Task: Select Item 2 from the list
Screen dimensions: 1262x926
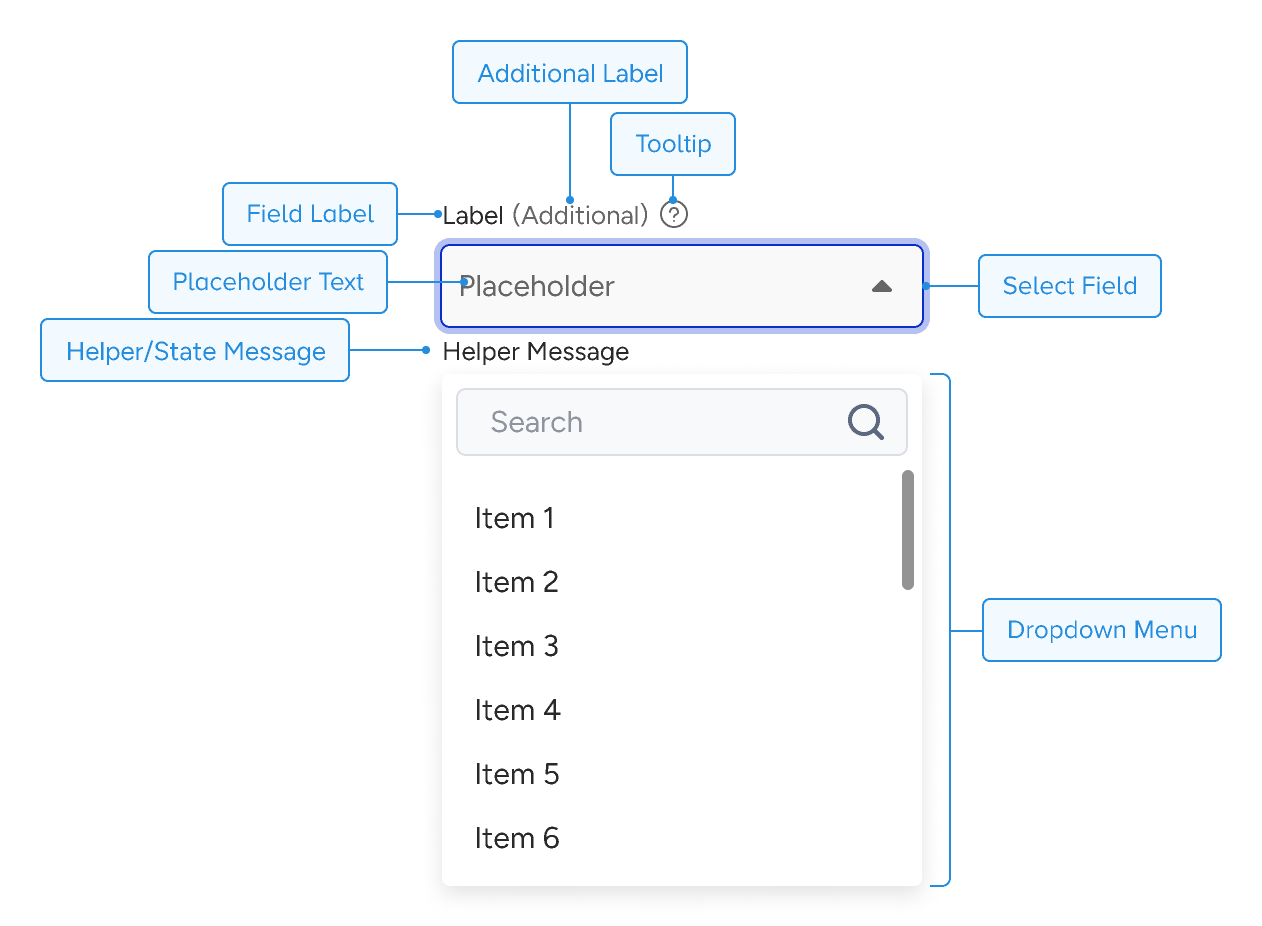Action: click(x=516, y=582)
